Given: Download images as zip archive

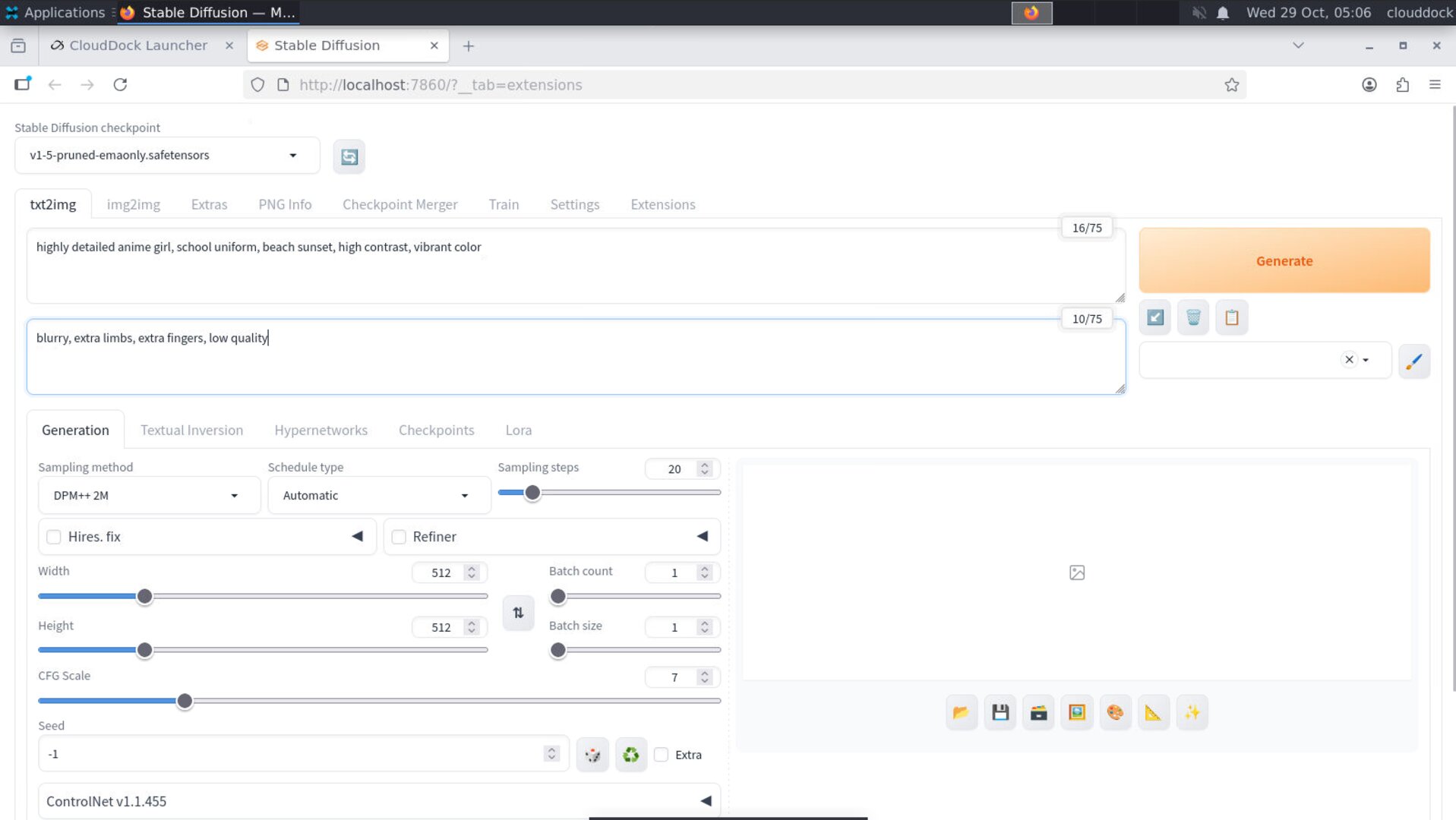Looking at the screenshot, I should (x=1038, y=712).
